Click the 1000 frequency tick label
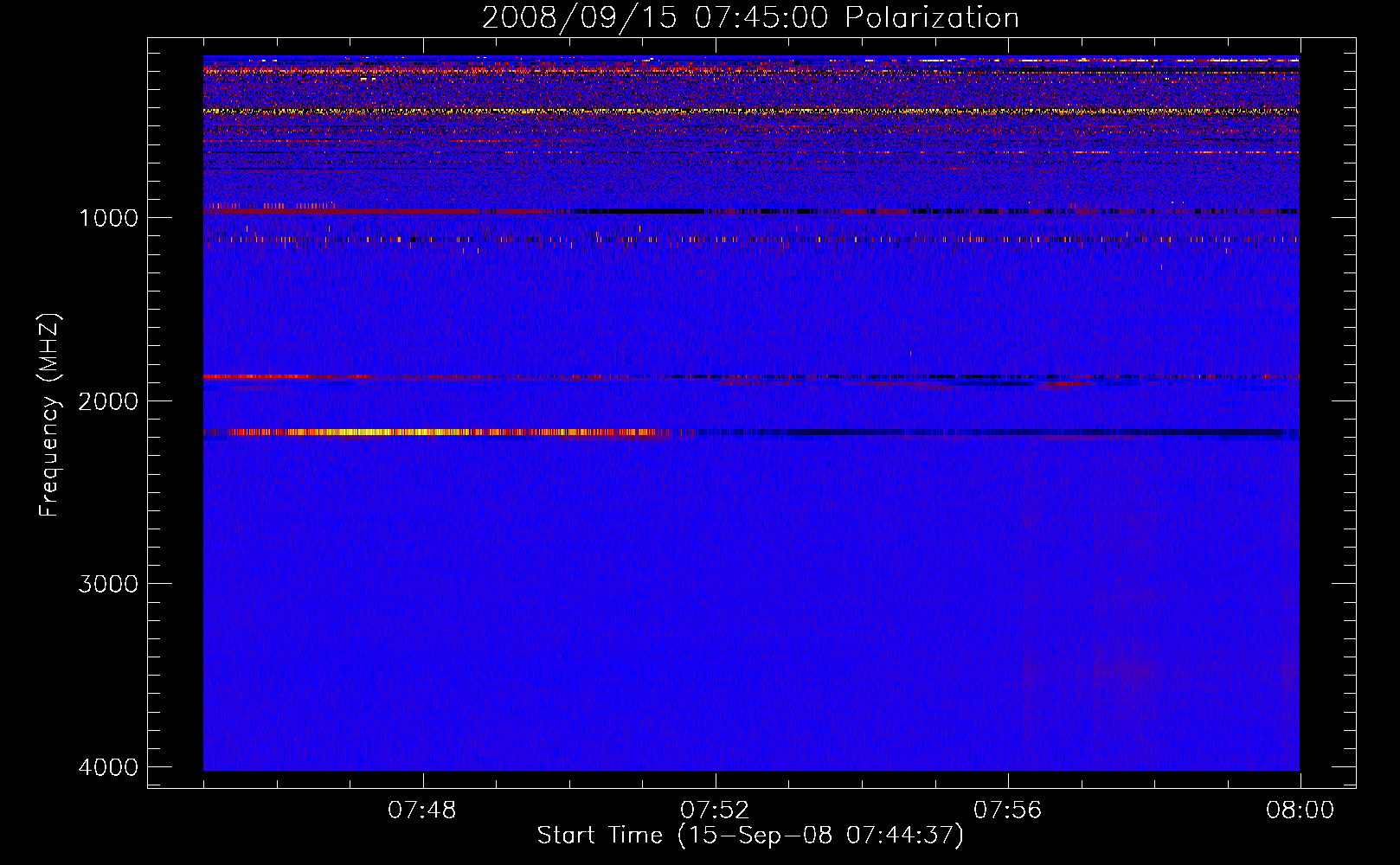 (x=108, y=217)
